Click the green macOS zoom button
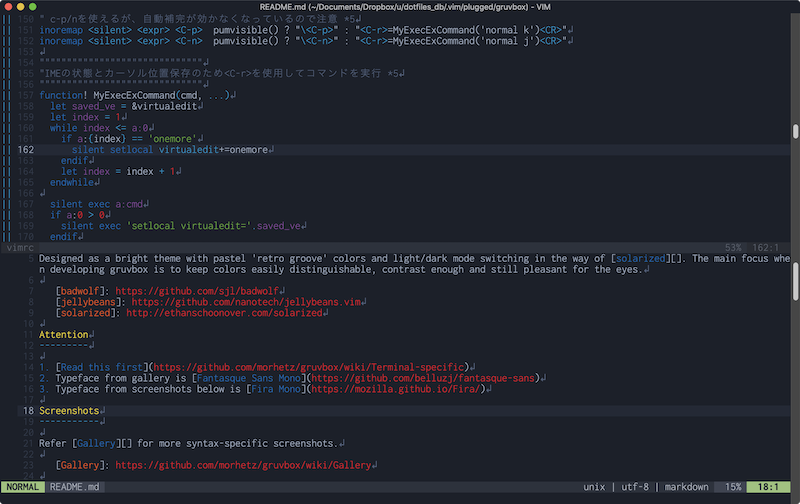 (x=33, y=7)
